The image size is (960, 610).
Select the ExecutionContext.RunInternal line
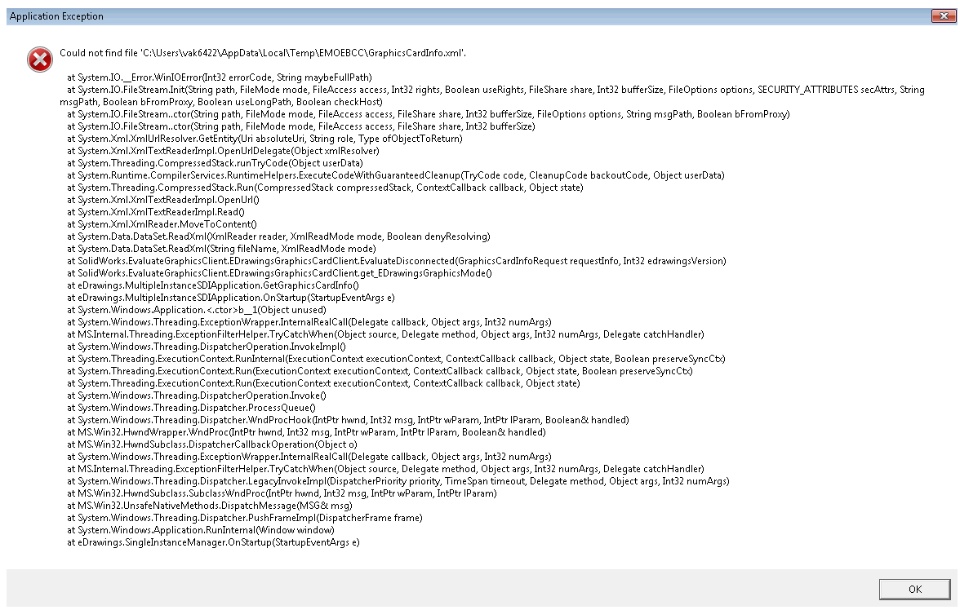coord(396,359)
